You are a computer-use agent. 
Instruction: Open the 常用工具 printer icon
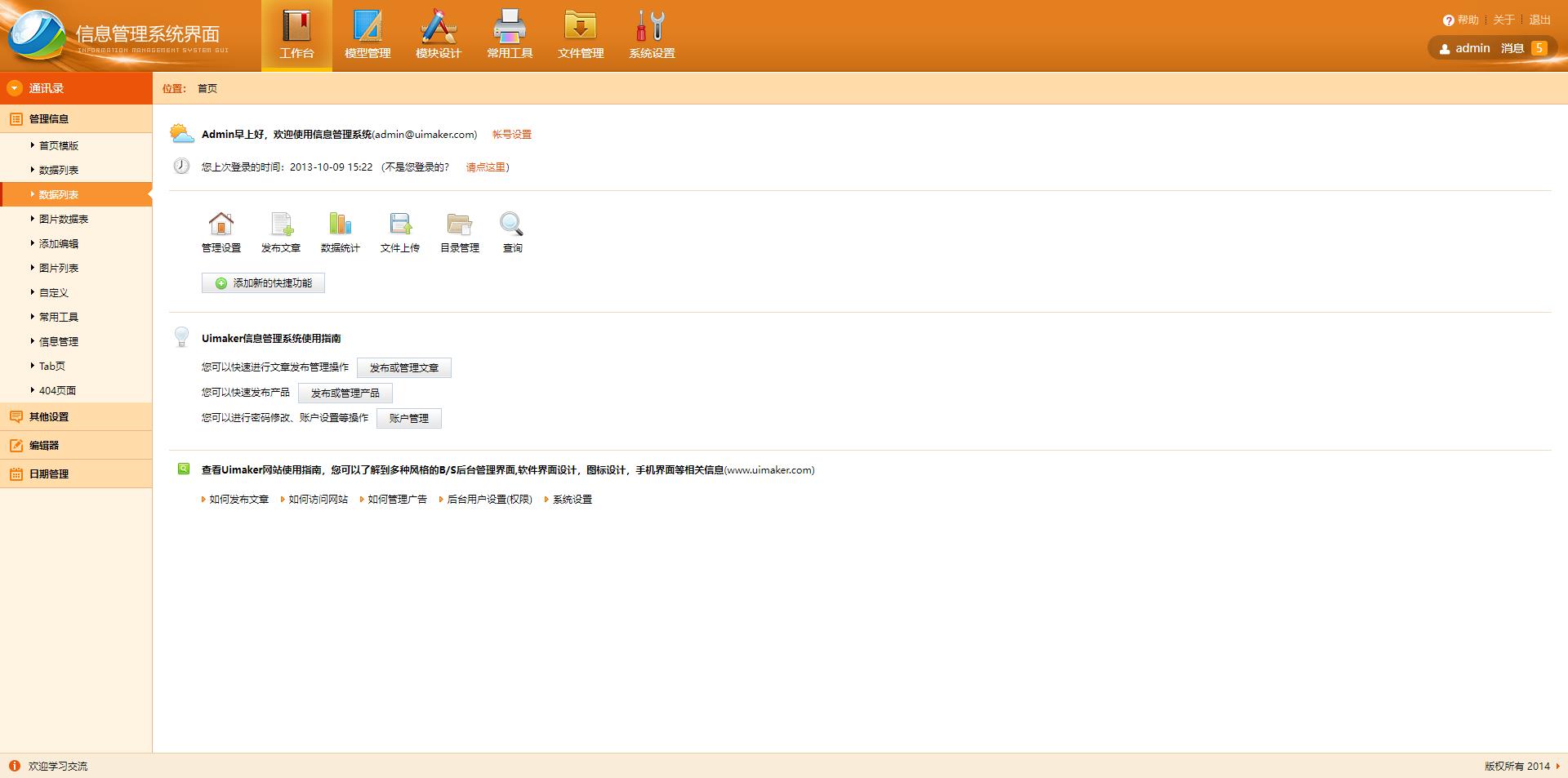(x=510, y=26)
